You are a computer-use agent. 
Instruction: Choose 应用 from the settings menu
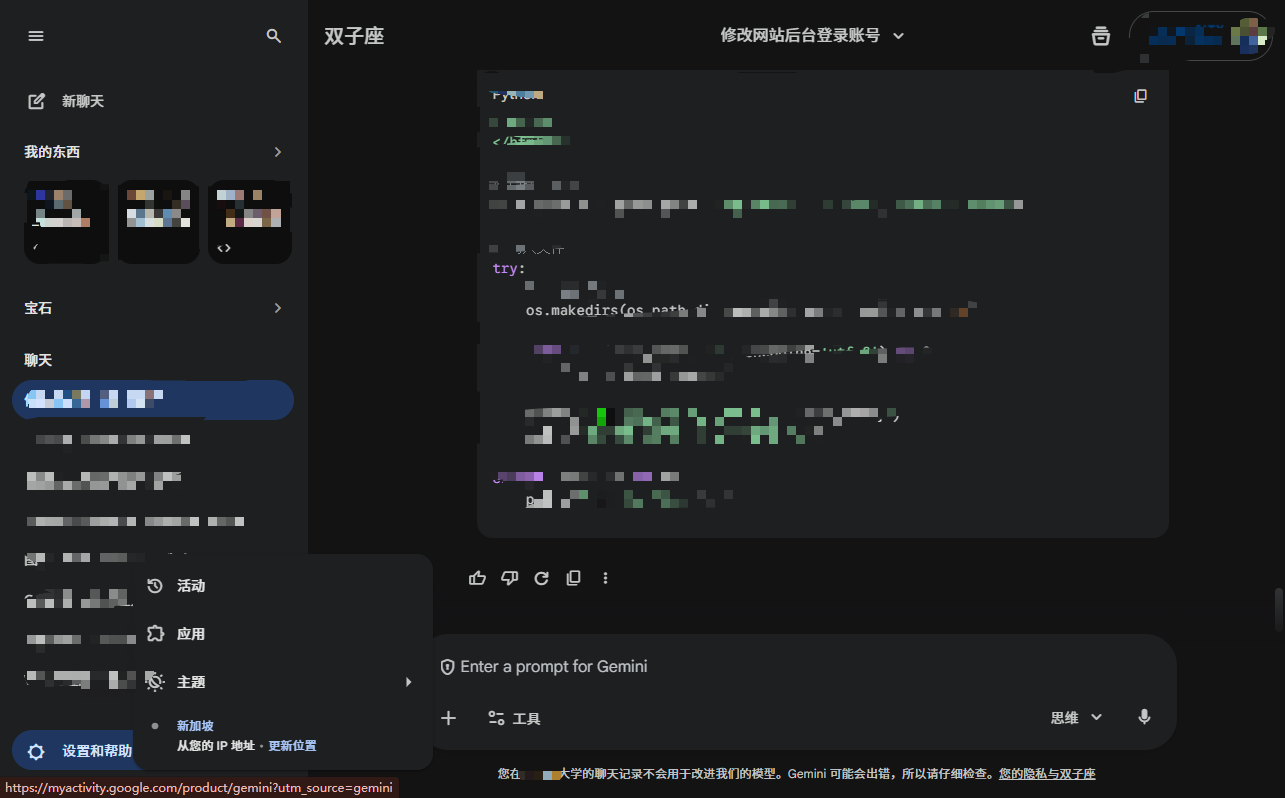(283, 634)
